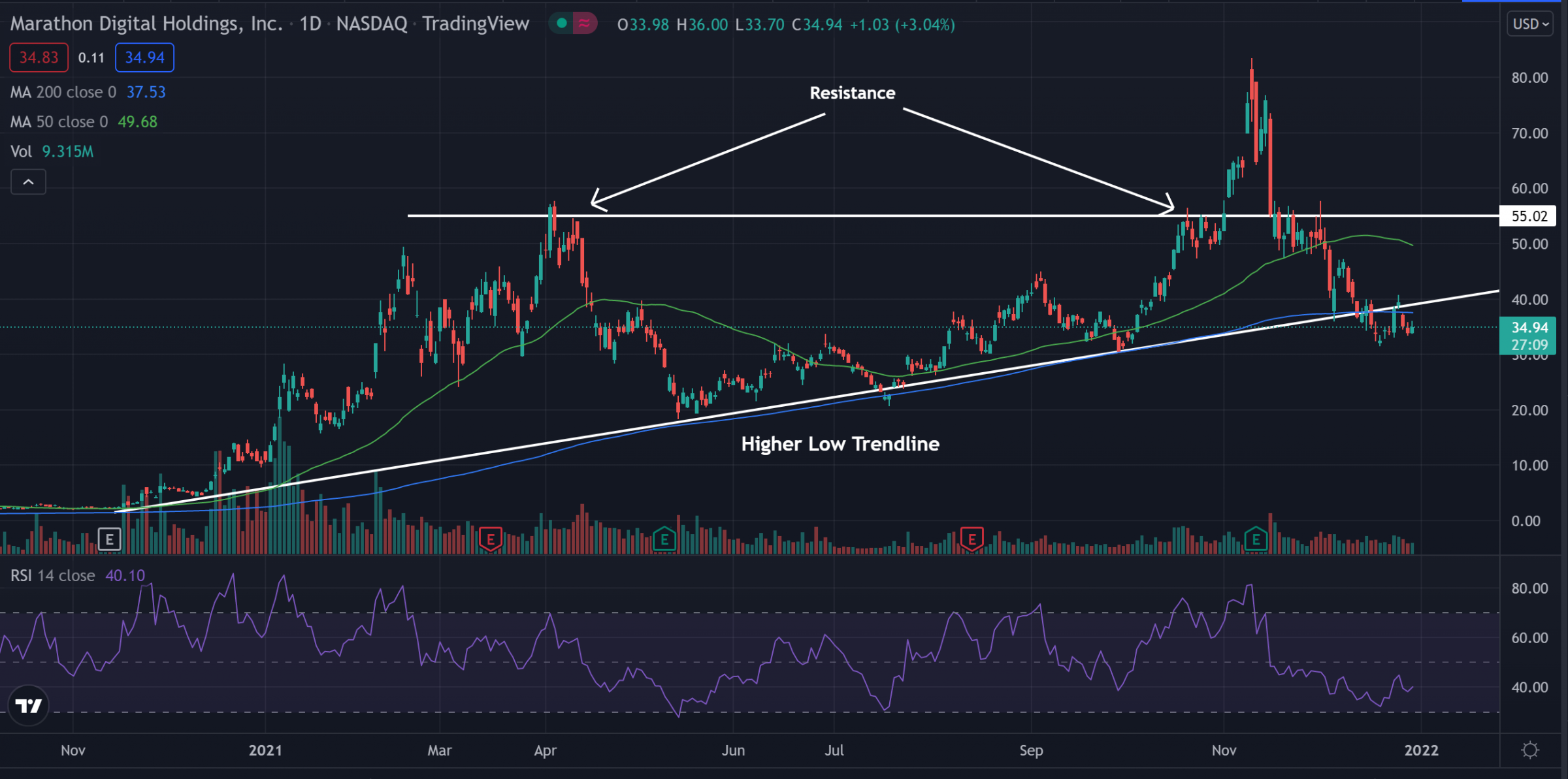Click the Sep label on time axis

pos(1031,750)
